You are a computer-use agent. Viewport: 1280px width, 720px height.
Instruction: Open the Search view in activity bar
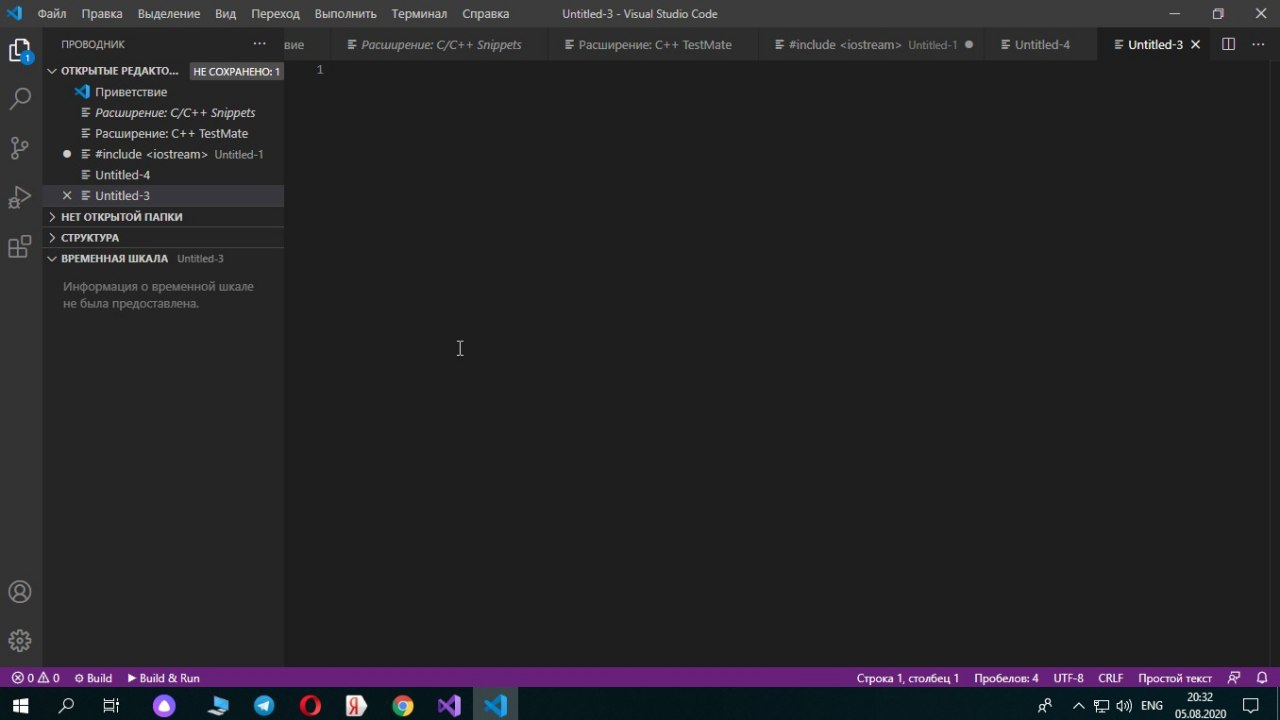[20, 99]
